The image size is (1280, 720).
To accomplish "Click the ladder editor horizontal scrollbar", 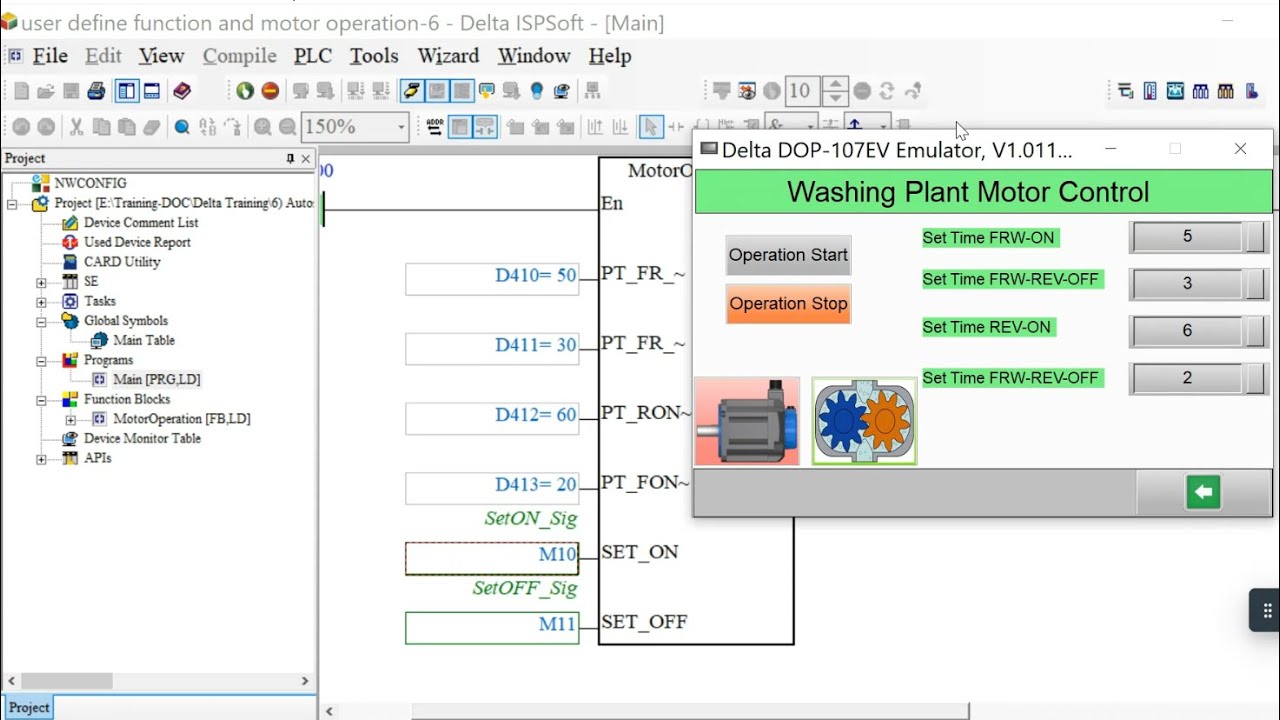I will 690,712.
